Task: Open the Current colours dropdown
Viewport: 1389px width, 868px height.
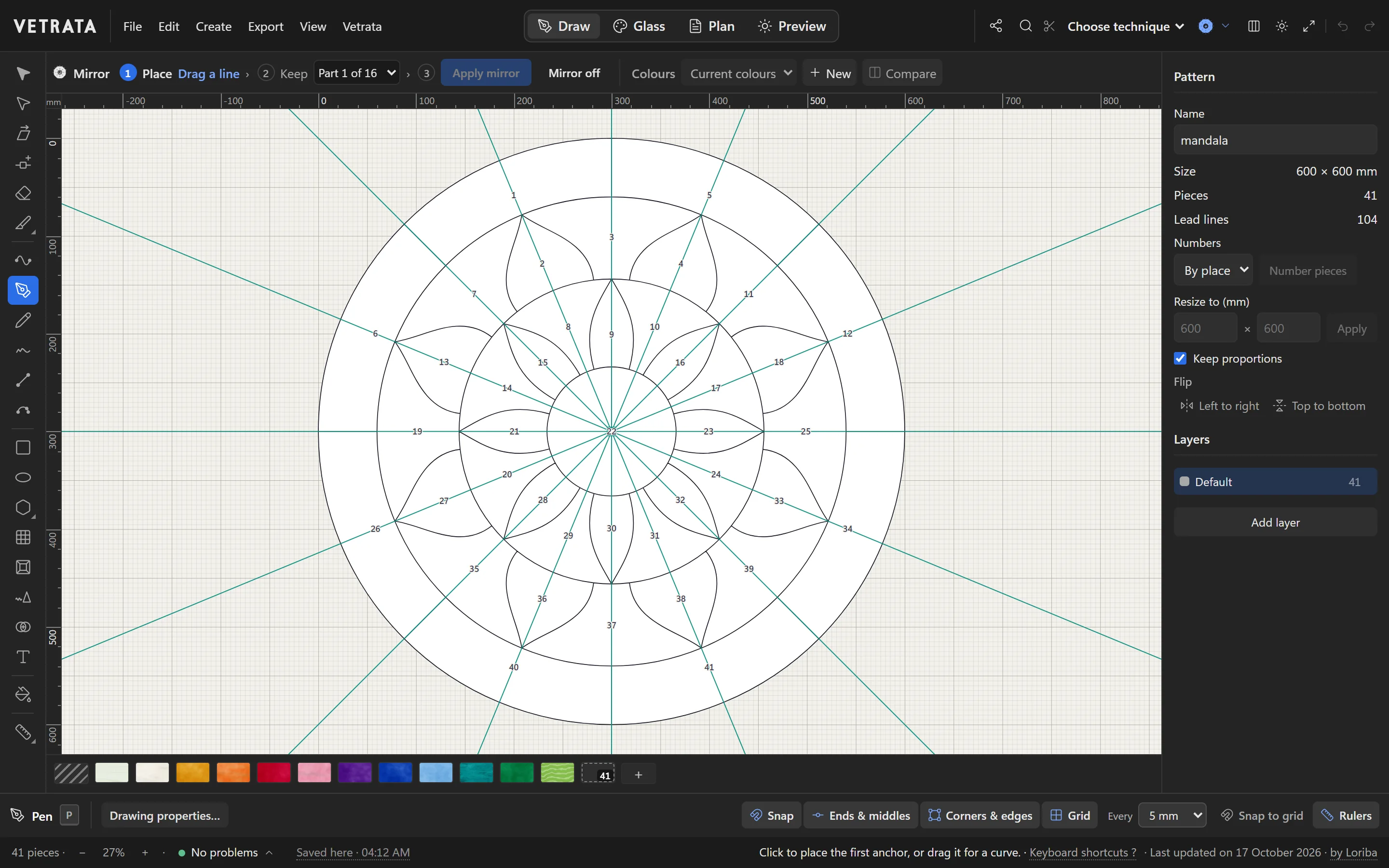Action: point(739,73)
